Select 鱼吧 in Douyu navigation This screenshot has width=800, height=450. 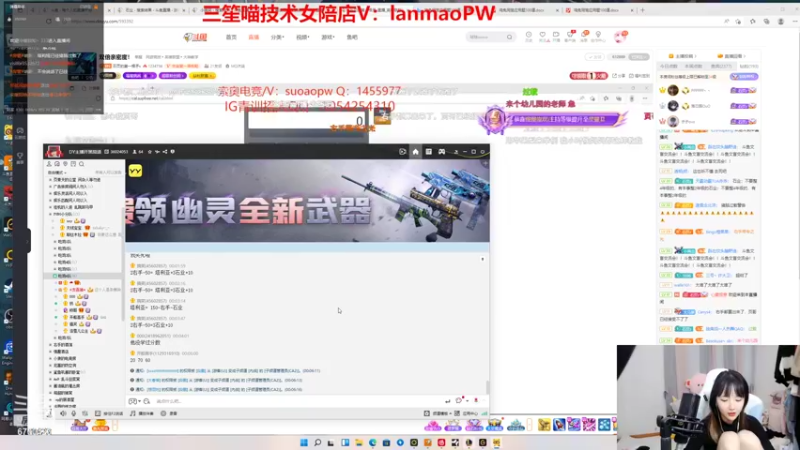pyautogui.click(x=352, y=37)
